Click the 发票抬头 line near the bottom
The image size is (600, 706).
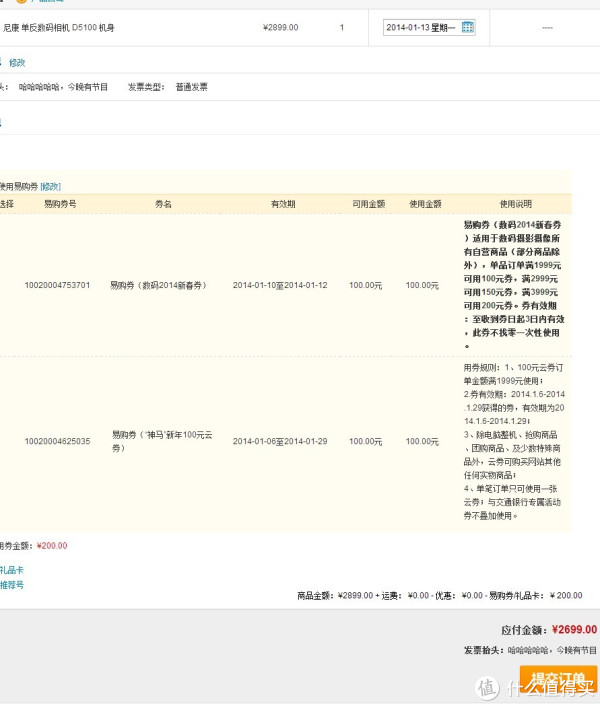pos(530,650)
